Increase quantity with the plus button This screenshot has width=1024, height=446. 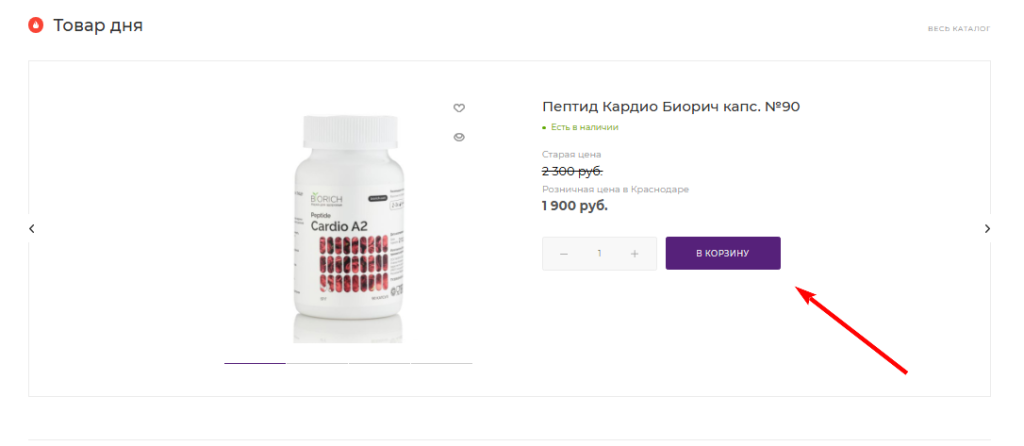[x=635, y=254]
